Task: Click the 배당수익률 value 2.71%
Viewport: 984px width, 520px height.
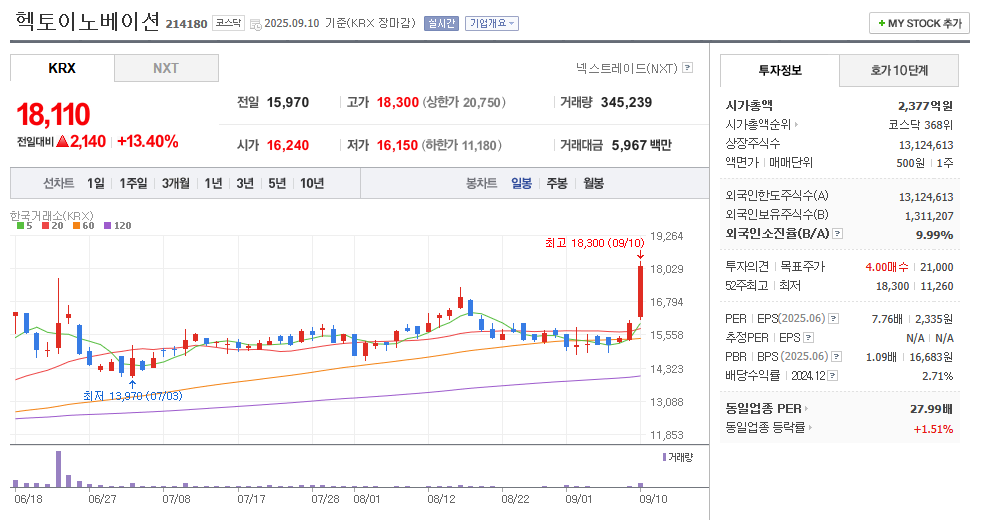Action: [x=938, y=376]
